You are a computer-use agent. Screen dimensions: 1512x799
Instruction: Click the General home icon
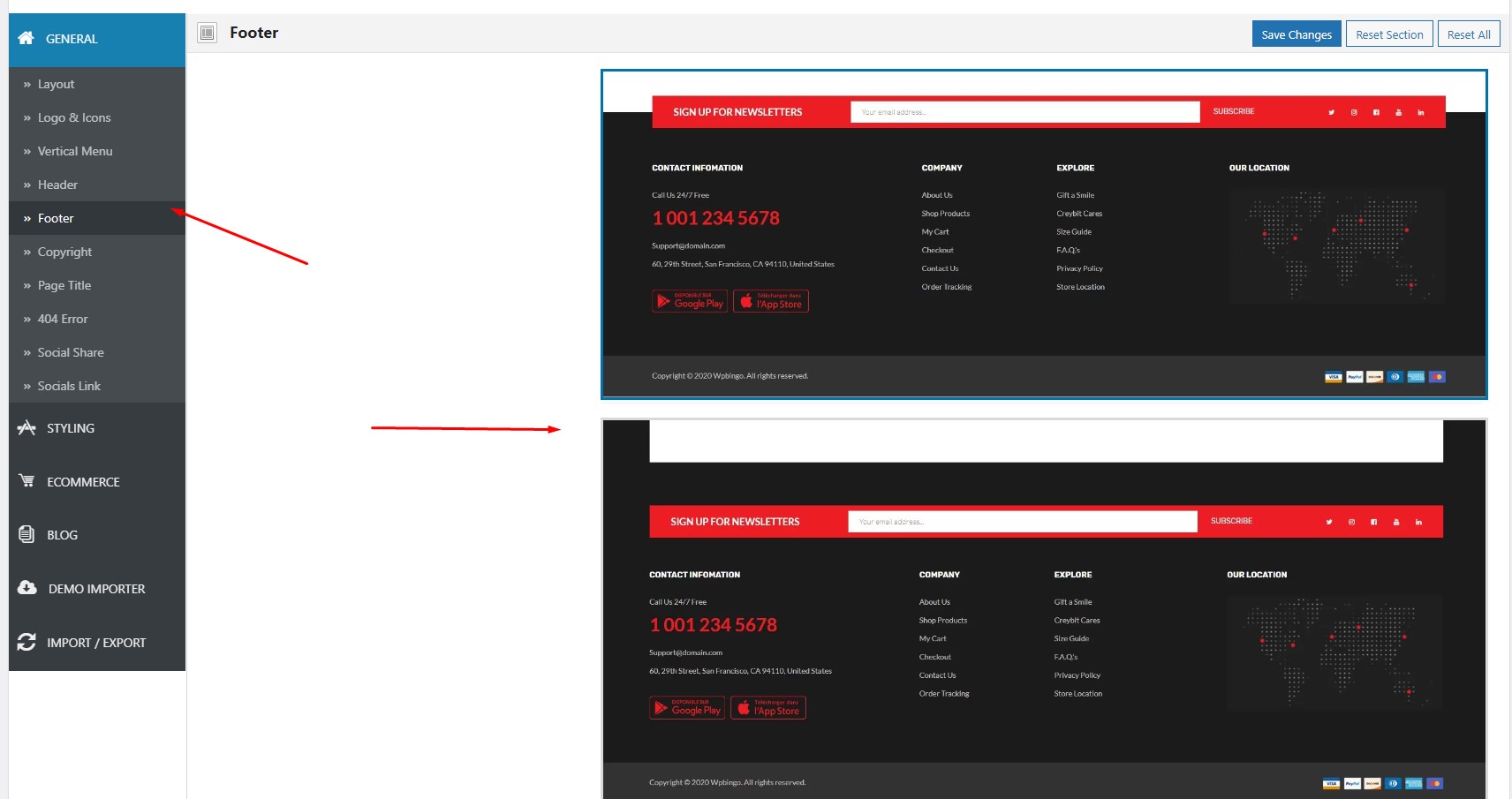pyautogui.click(x=26, y=38)
